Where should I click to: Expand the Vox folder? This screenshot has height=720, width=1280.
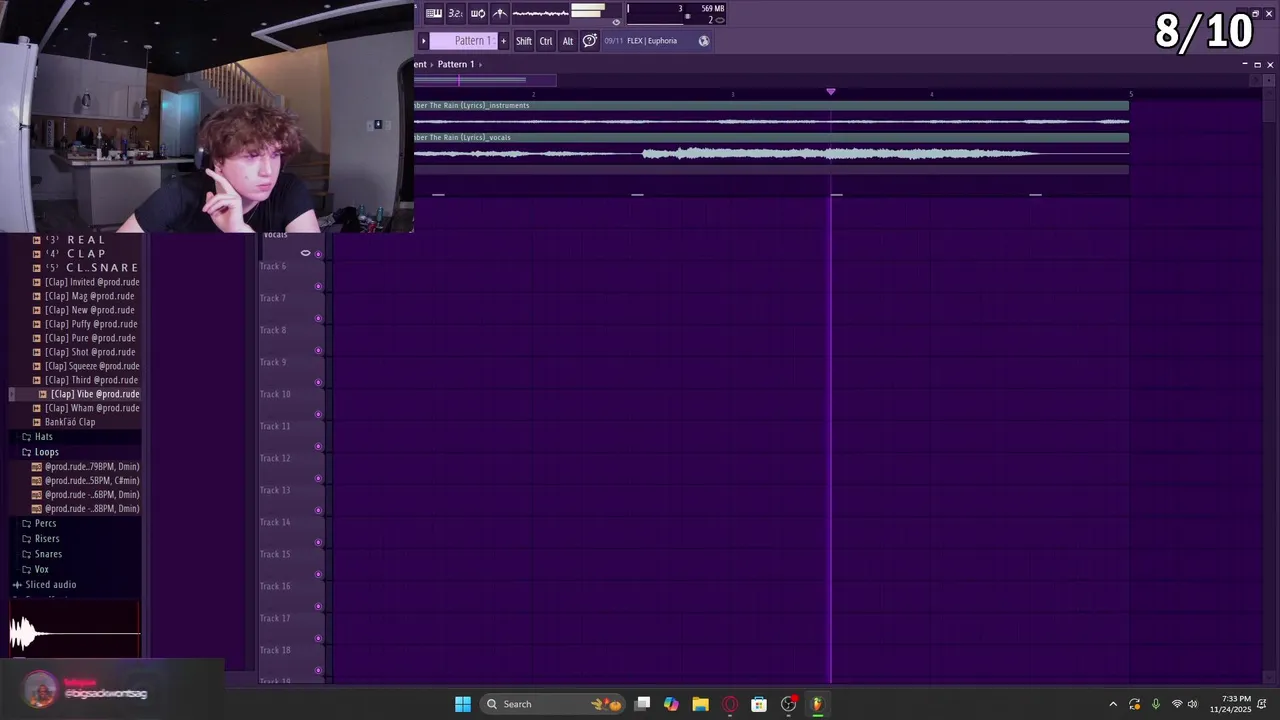36,569
